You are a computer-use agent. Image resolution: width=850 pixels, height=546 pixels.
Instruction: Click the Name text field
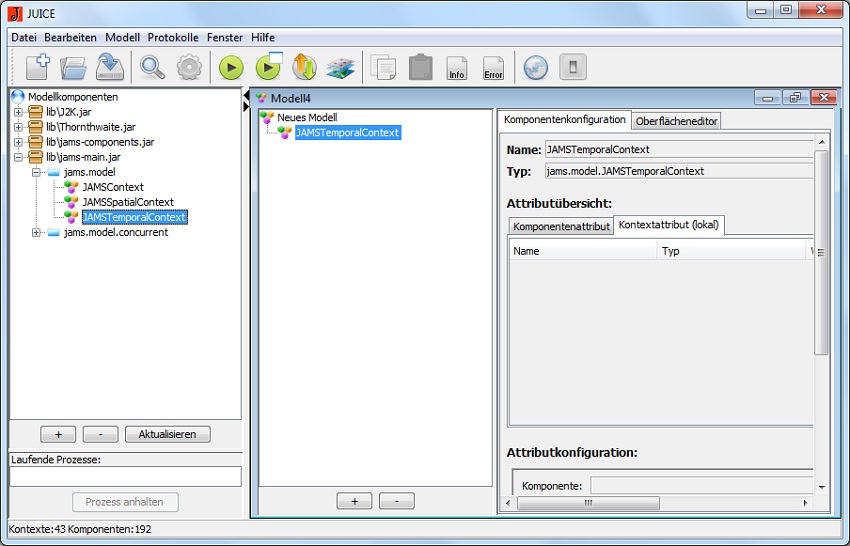(680, 150)
